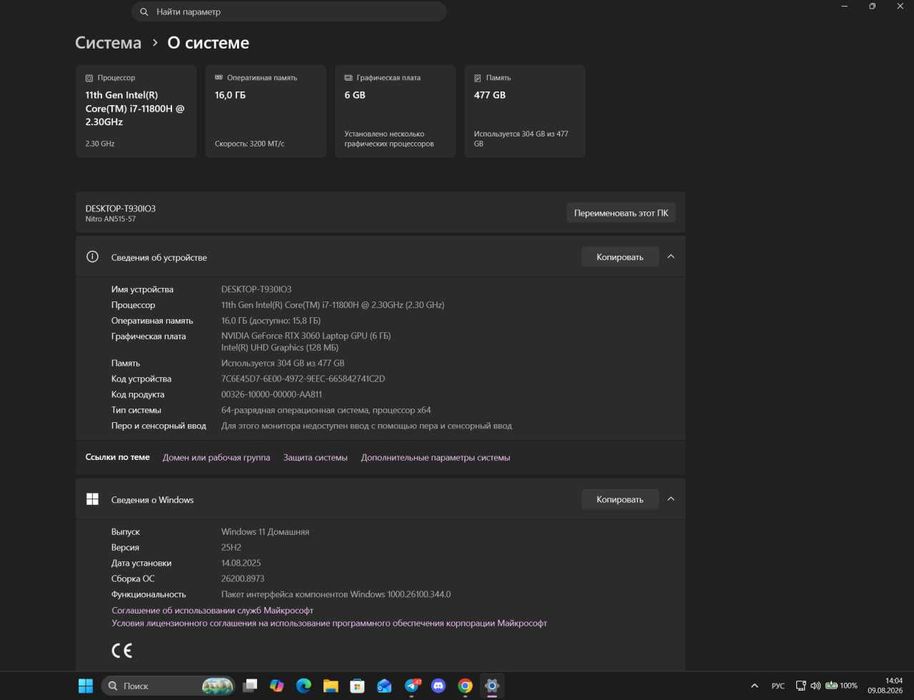
Task: Open Соглашение об использовании служб Майкрософт
Action: tap(212, 610)
